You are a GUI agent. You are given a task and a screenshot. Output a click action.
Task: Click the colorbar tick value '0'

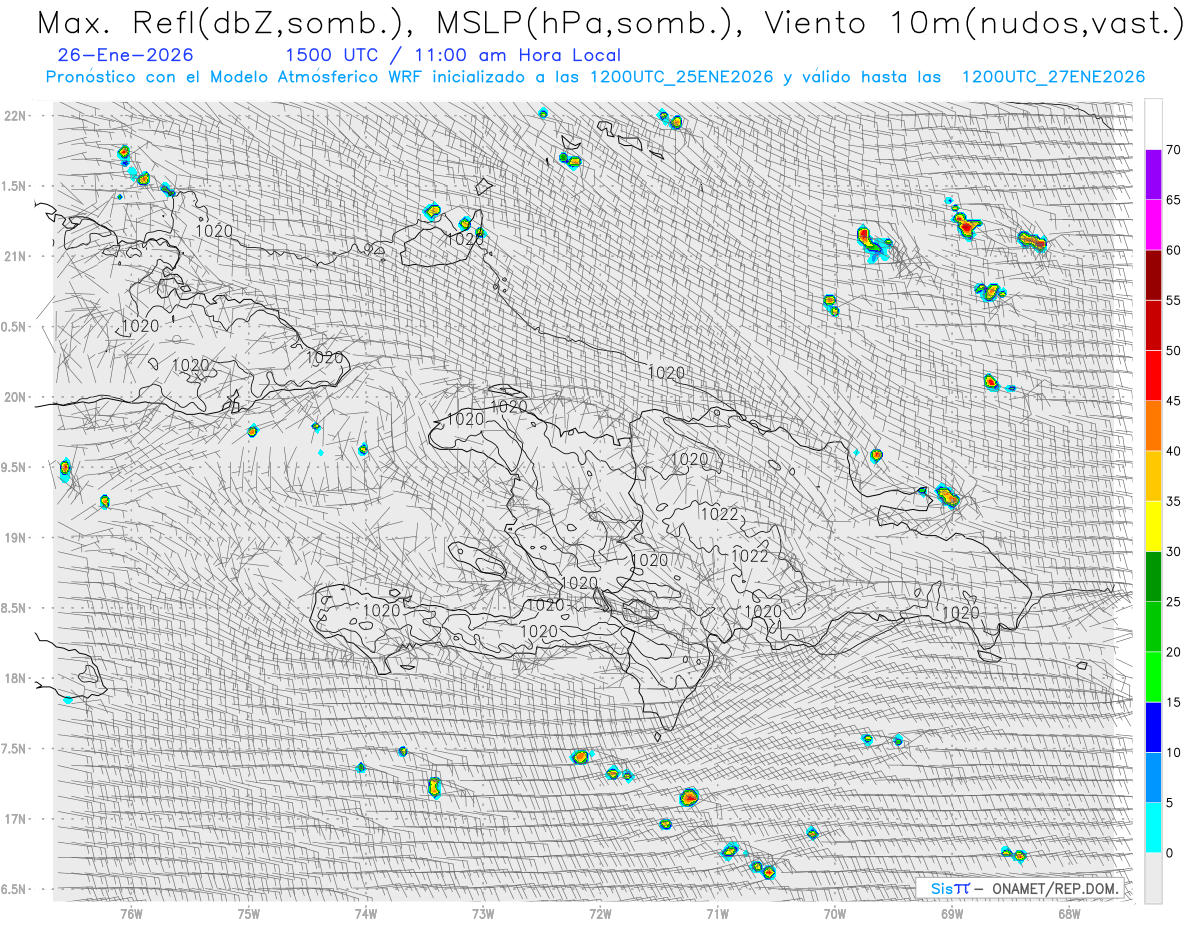[1169, 853]
